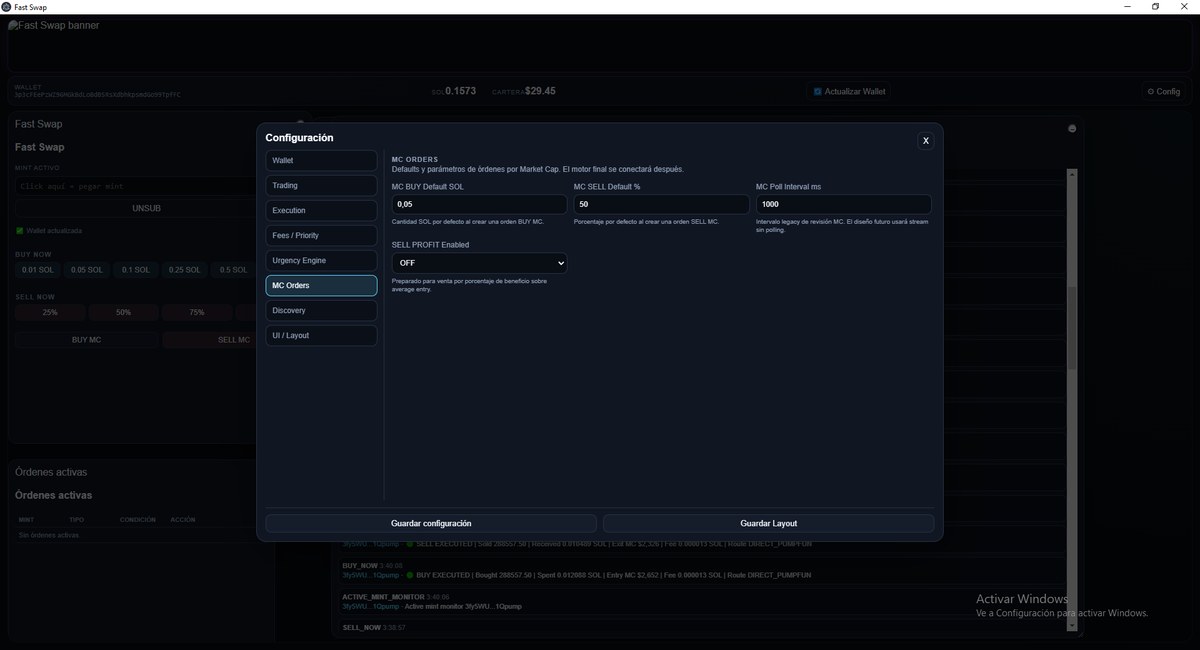Click the ACTIVE_MINT_MONITOR log entry
Viewport: 1200px width, 650px height.
pos(700,601)
